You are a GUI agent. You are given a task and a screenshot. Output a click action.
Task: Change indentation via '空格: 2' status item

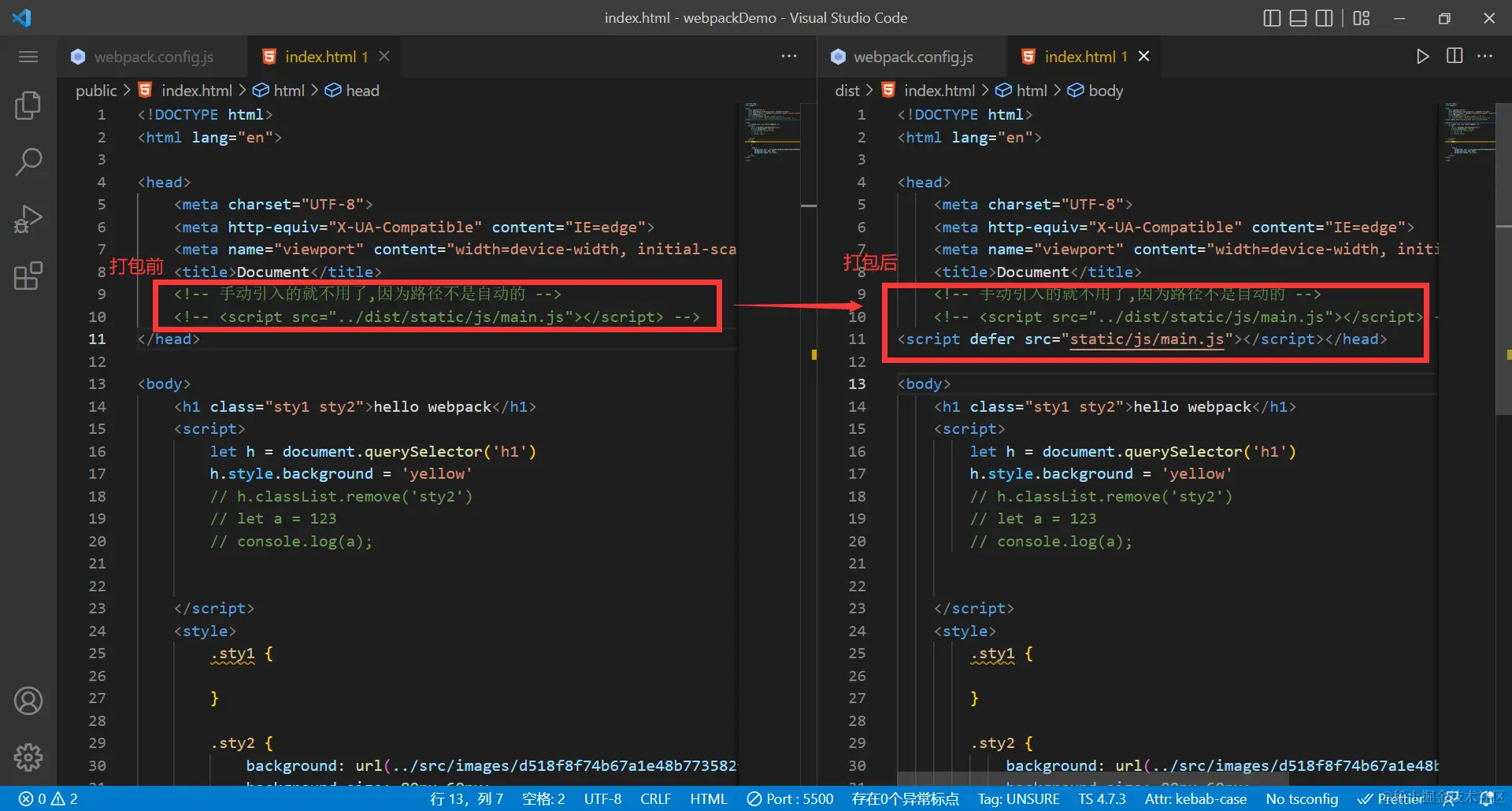coord(543,798)
